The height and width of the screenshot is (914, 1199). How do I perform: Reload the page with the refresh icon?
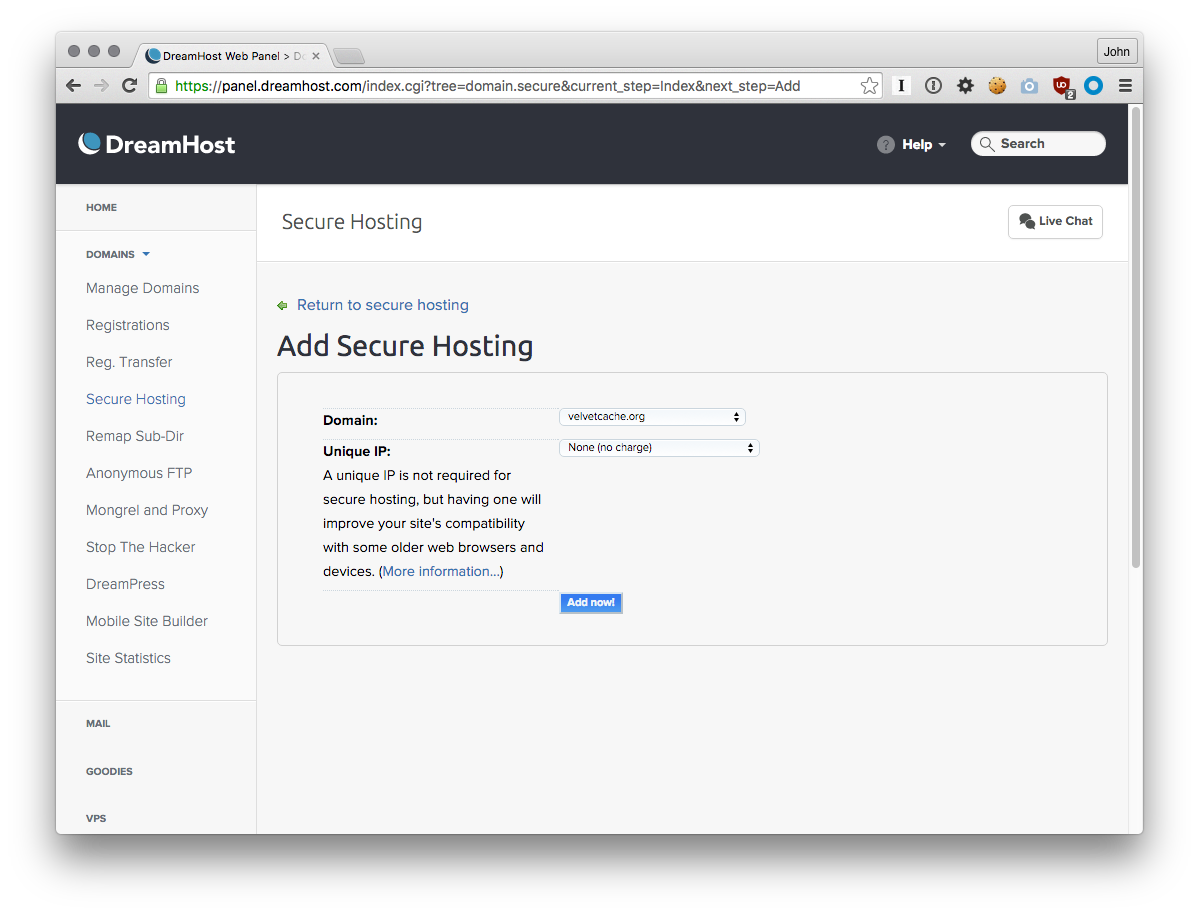click(x=129, y=86)
